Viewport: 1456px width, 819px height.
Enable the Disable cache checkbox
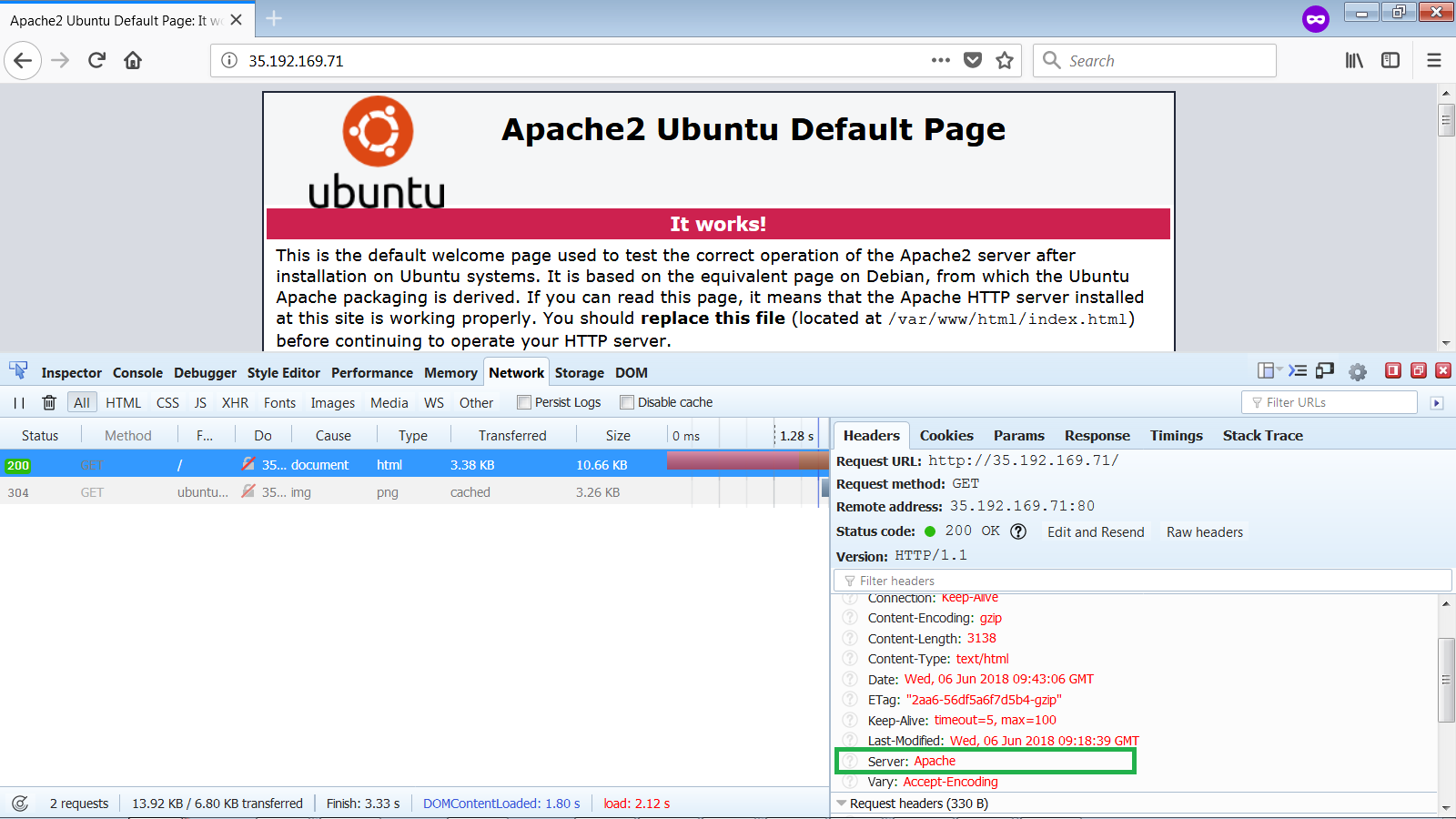(627, 402)
